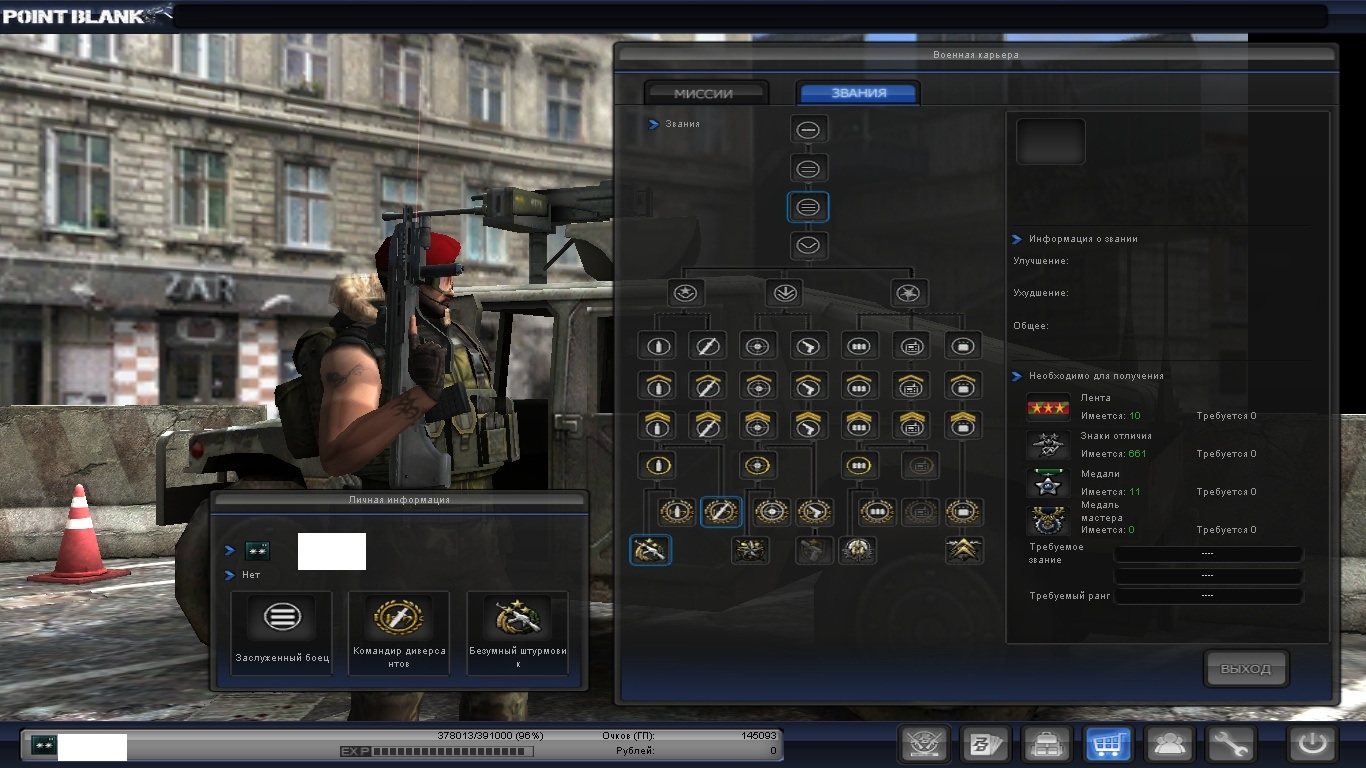
Task: Click the Лента ribbon requirement icon
Action: (x=1048, y=407)
